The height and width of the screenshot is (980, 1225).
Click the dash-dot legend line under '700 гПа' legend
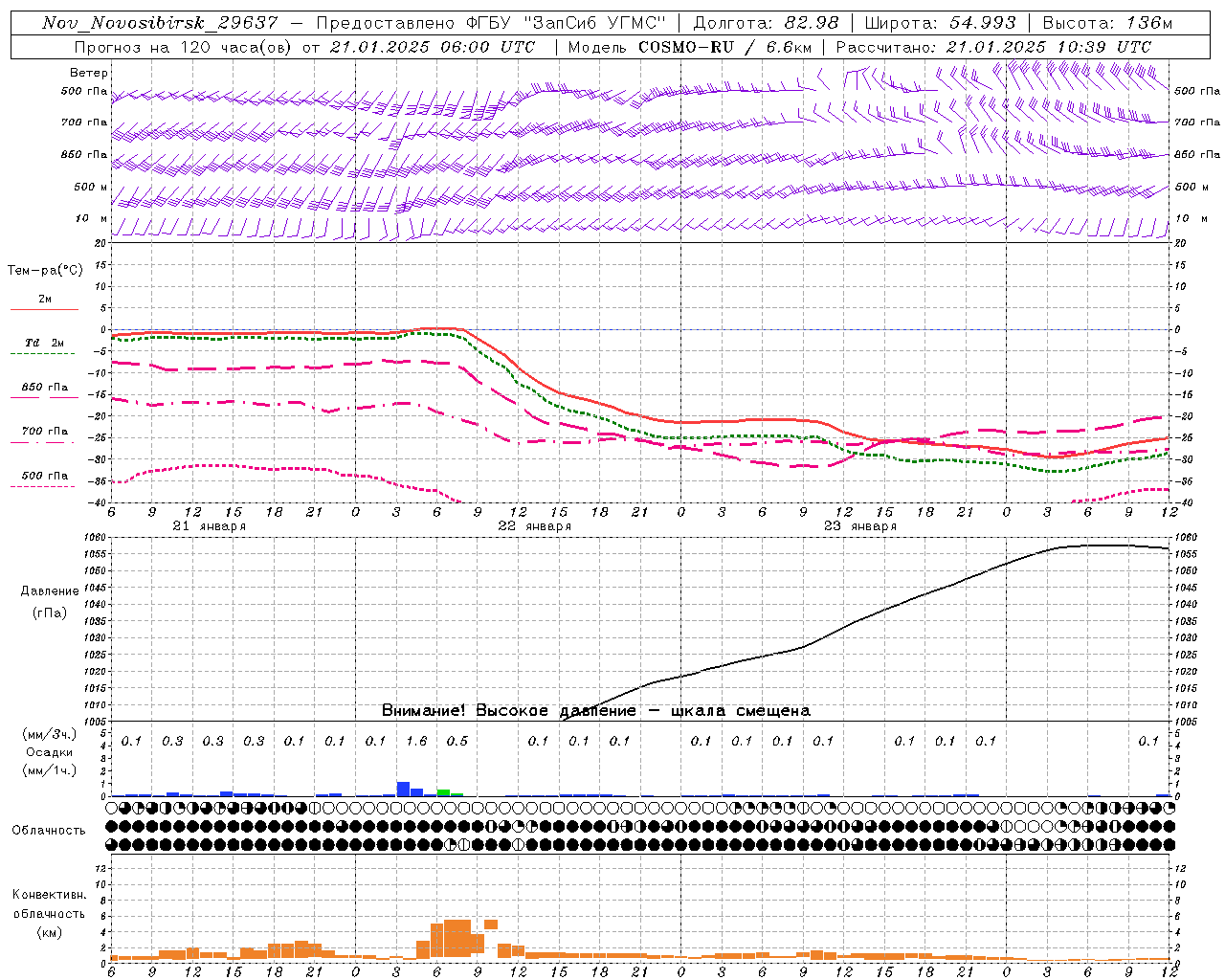coord(42,443)
